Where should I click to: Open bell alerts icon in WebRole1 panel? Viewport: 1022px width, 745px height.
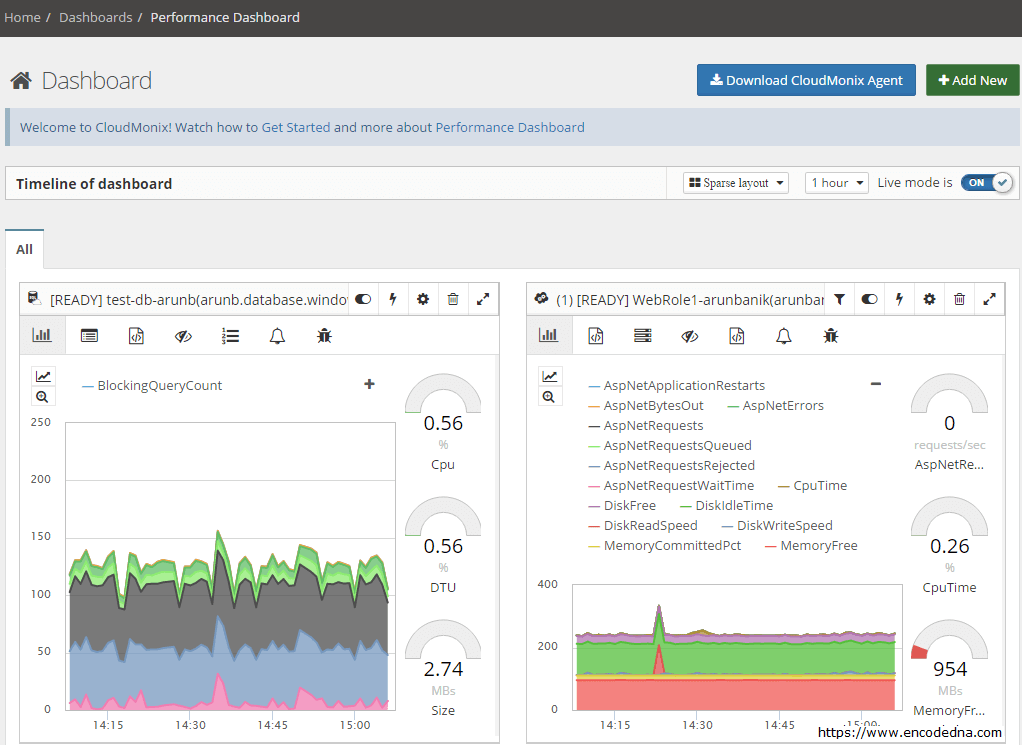783,336
